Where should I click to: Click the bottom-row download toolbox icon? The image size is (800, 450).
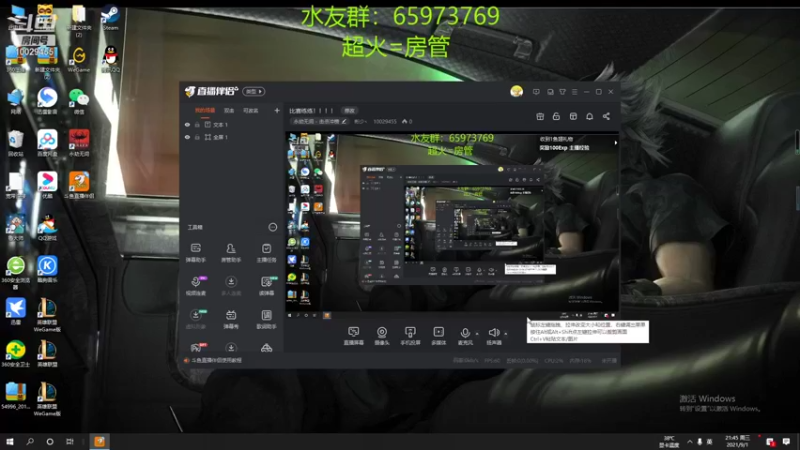pos(231,348)
